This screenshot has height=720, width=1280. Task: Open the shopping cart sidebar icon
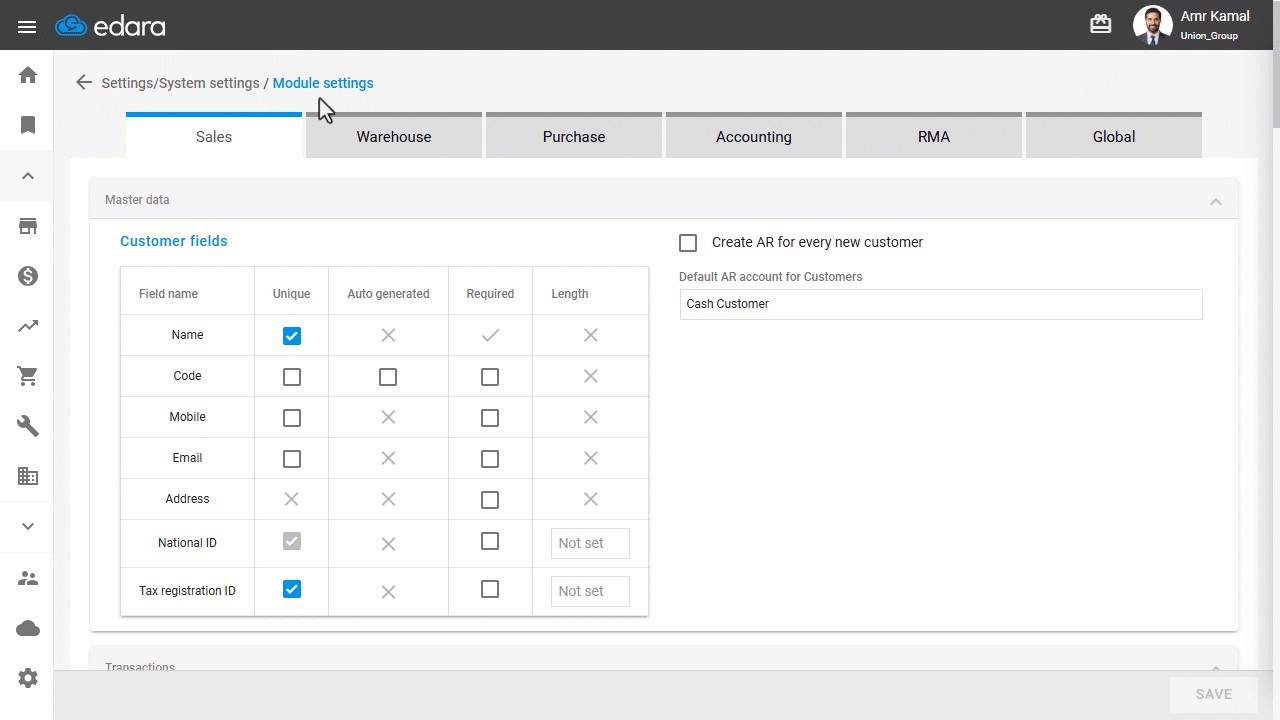[x=28, y=376]
